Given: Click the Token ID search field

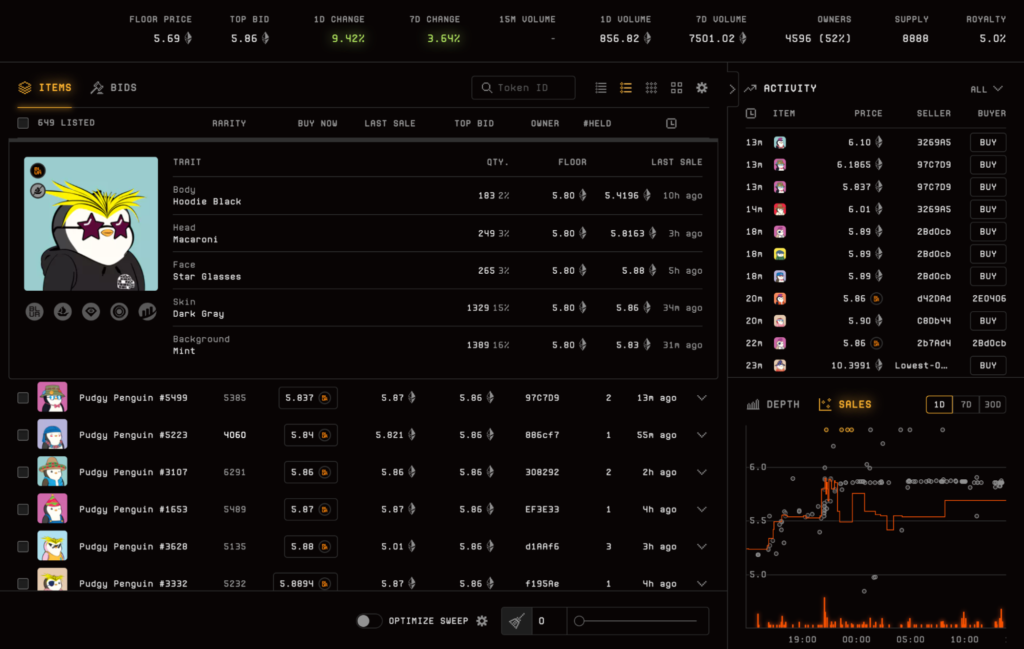Looking at the screenshot, I should tap(524, 88).
